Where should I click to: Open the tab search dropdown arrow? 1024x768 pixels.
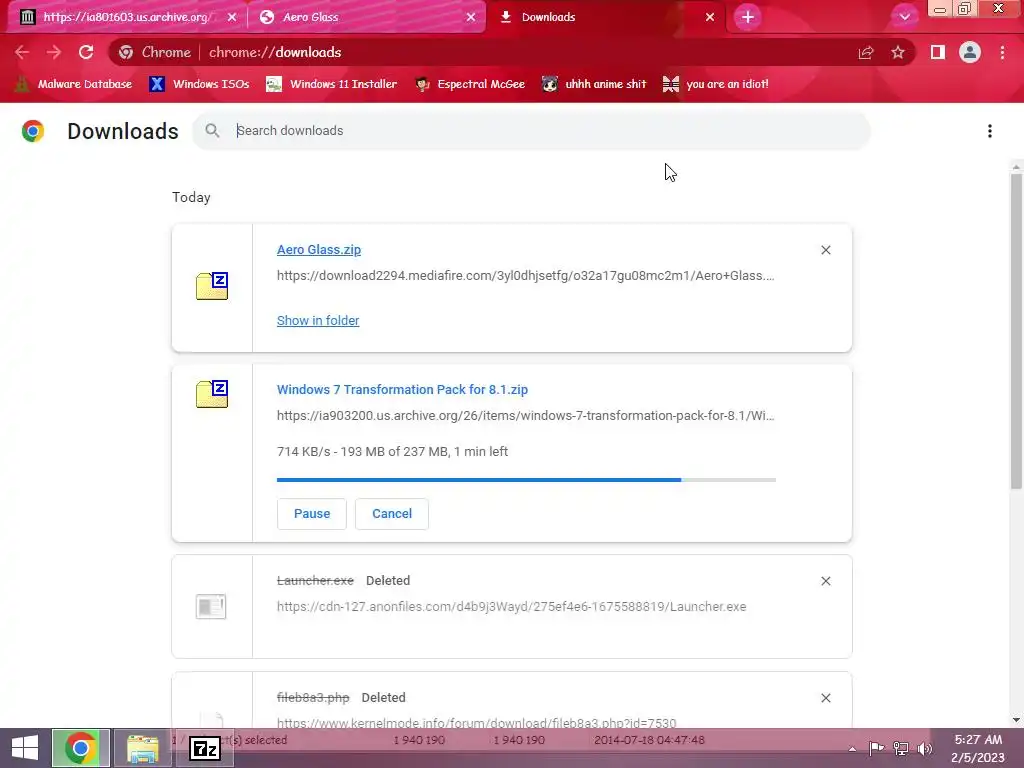click(904, 17)
